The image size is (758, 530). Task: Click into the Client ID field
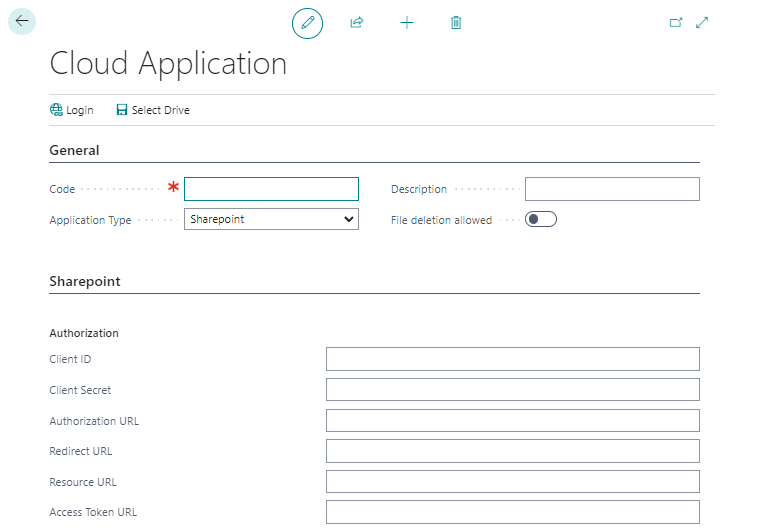point(513,359)
